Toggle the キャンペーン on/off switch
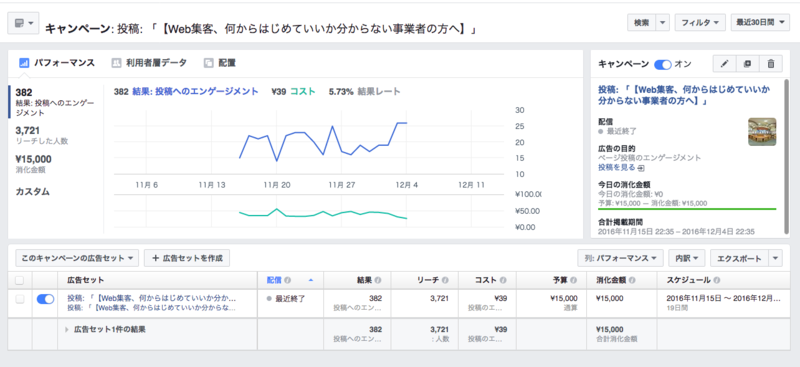 coord(663,64)
